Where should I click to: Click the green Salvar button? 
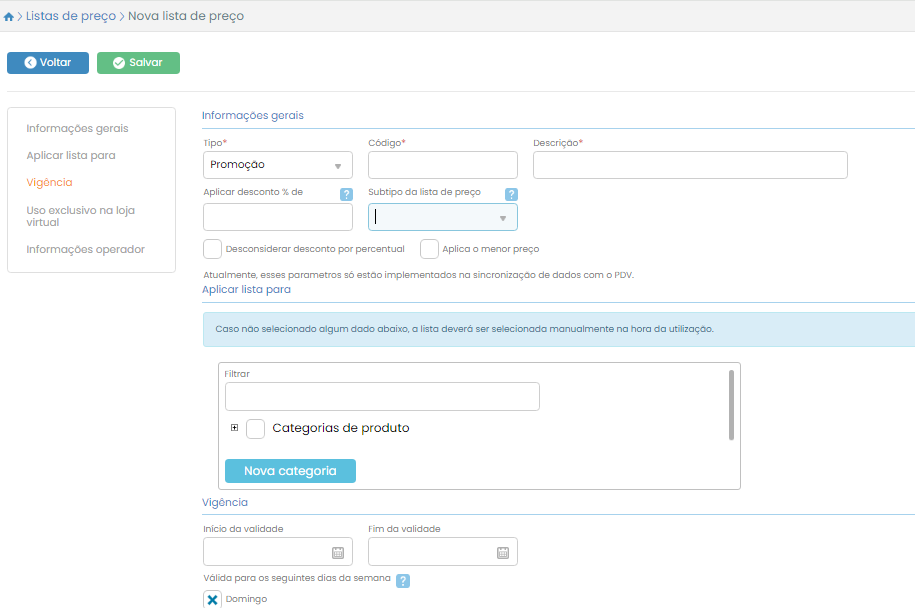(x=138, y=63)
